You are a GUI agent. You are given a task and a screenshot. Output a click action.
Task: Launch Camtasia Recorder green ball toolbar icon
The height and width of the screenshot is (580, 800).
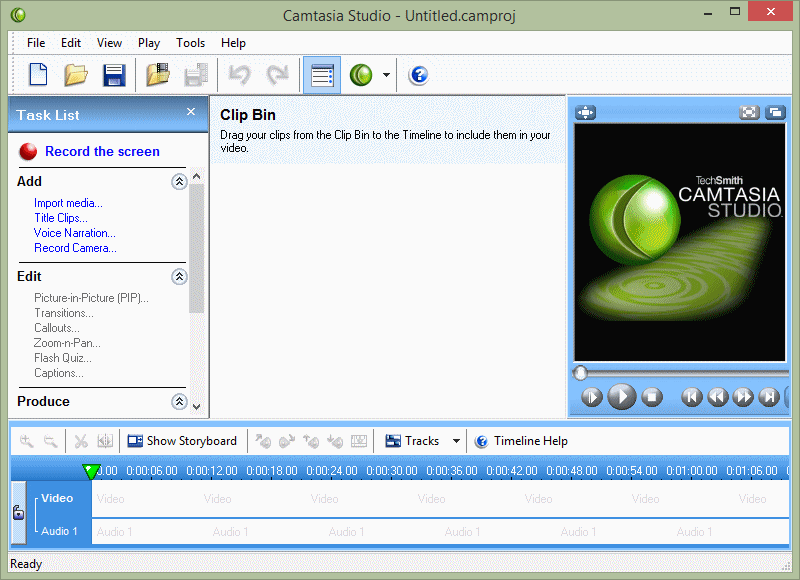coord(361,75)
